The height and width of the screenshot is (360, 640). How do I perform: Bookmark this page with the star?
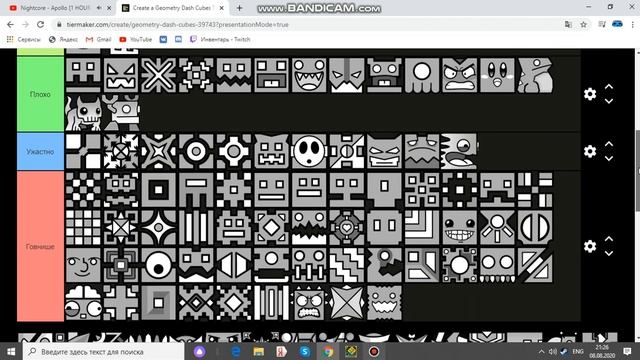pos(583,24)
